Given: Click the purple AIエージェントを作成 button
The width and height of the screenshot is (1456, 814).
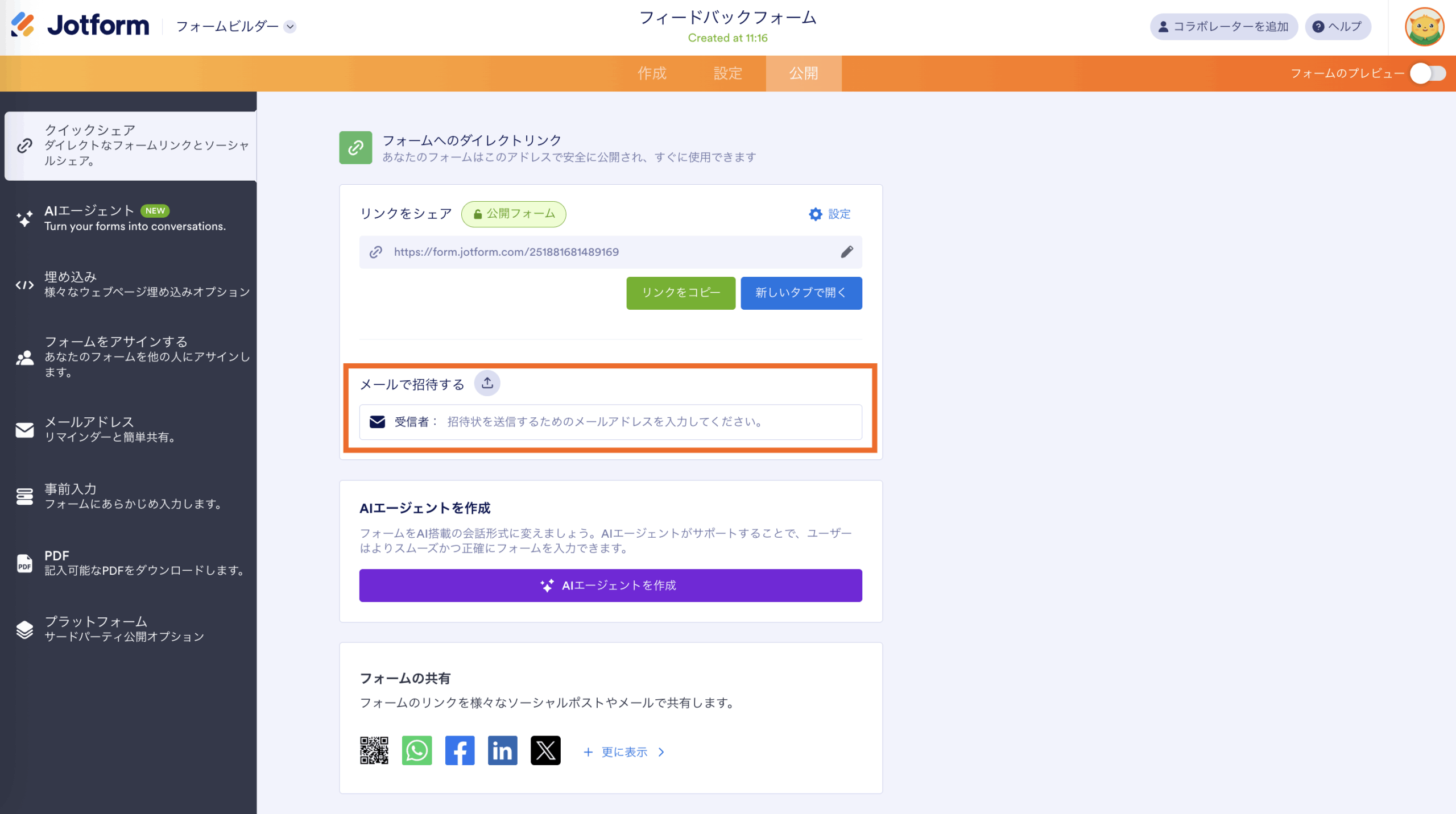Looking at the screenshot, I should pyautogui.click(x=610, y=585).
